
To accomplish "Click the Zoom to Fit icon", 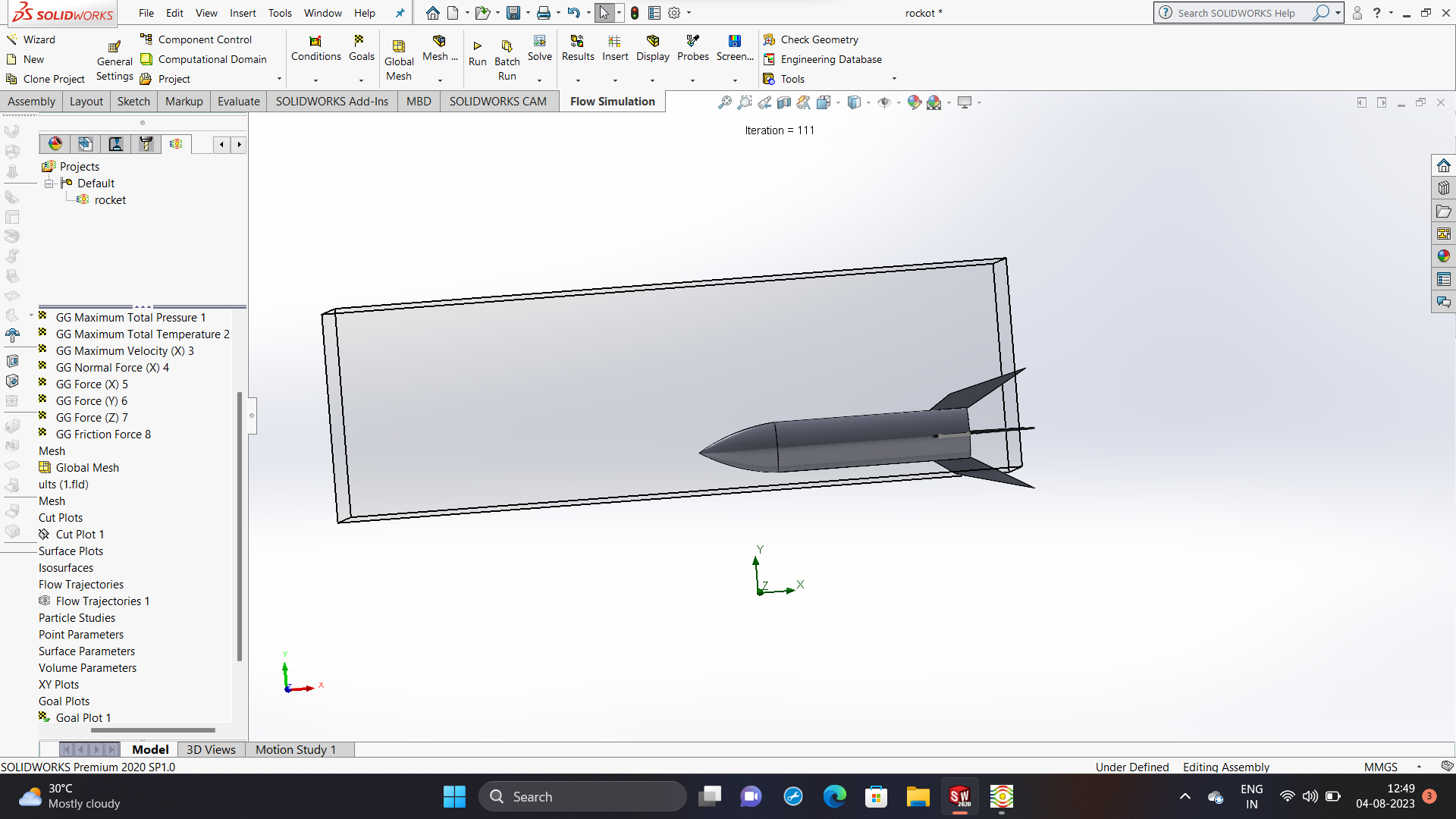I will point(725,102).
